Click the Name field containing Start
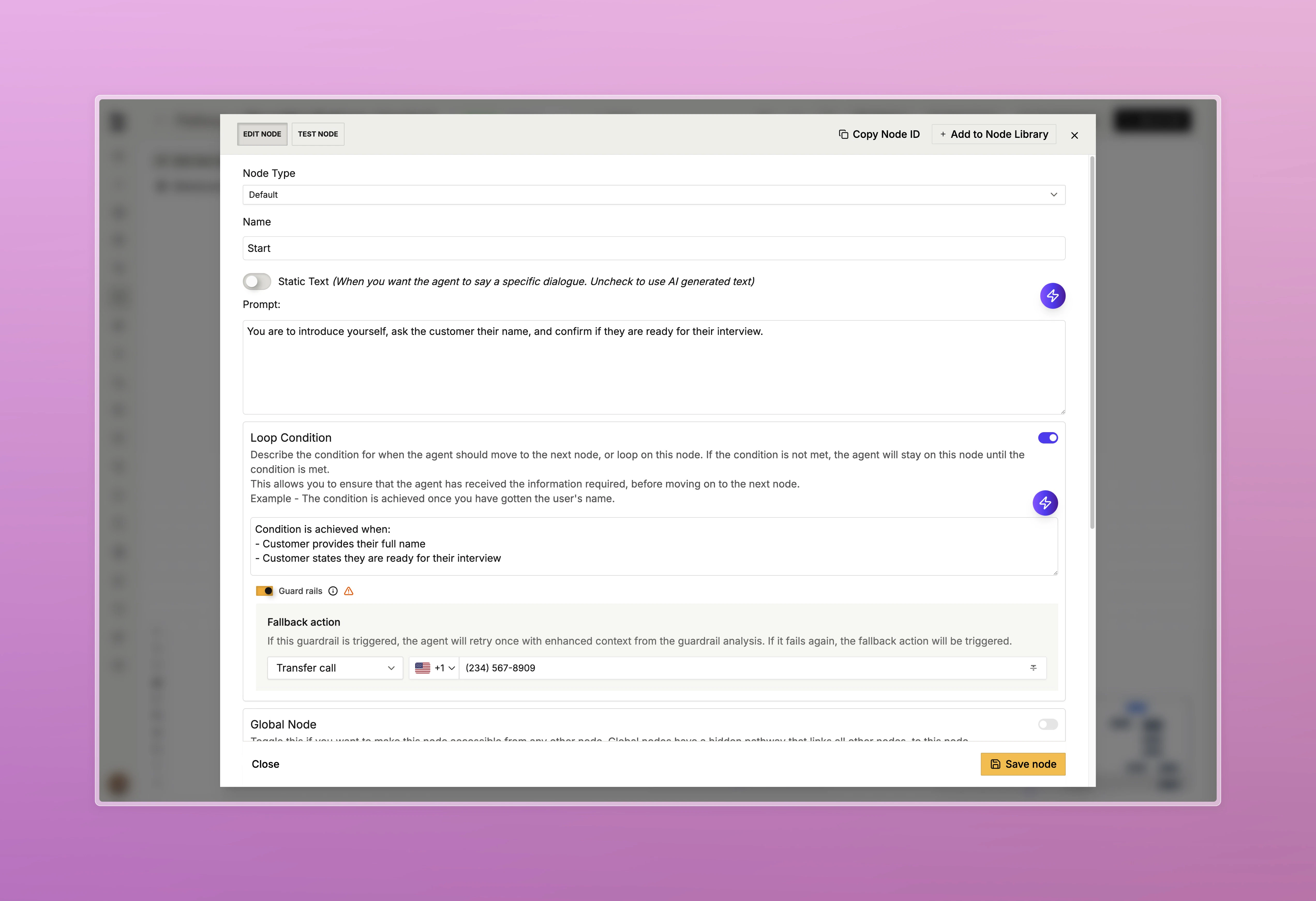The height and width of the screenshot is (901, 1316). (x=654, y=248)
